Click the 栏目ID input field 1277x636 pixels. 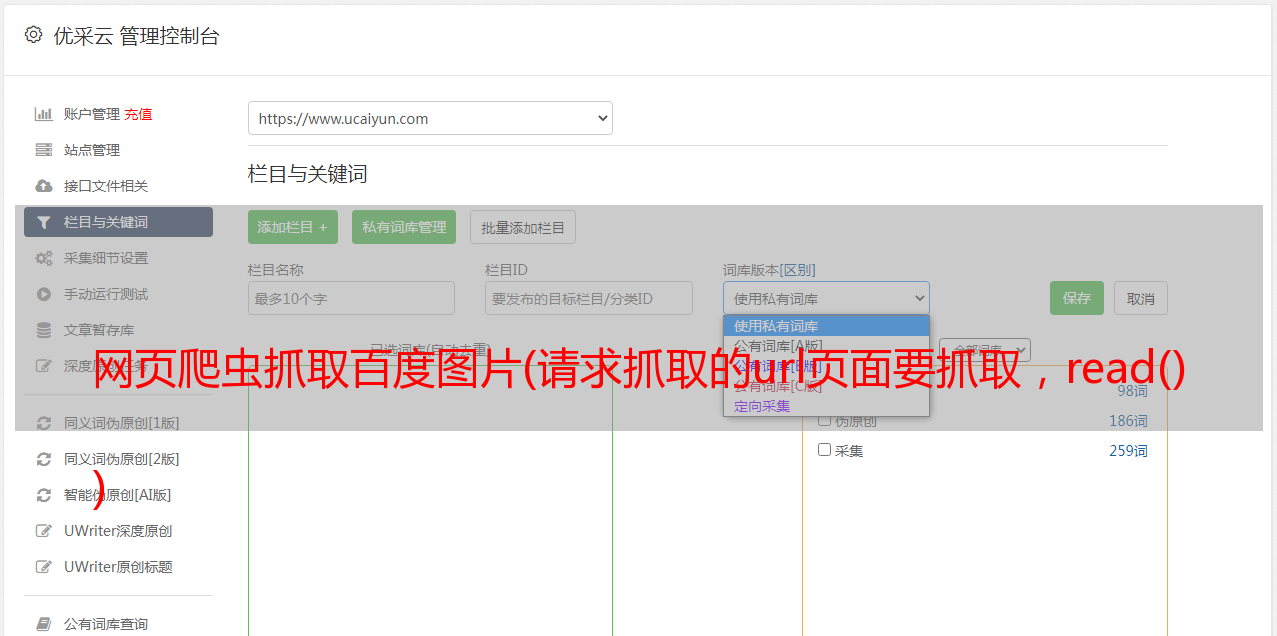click(589, 298)
